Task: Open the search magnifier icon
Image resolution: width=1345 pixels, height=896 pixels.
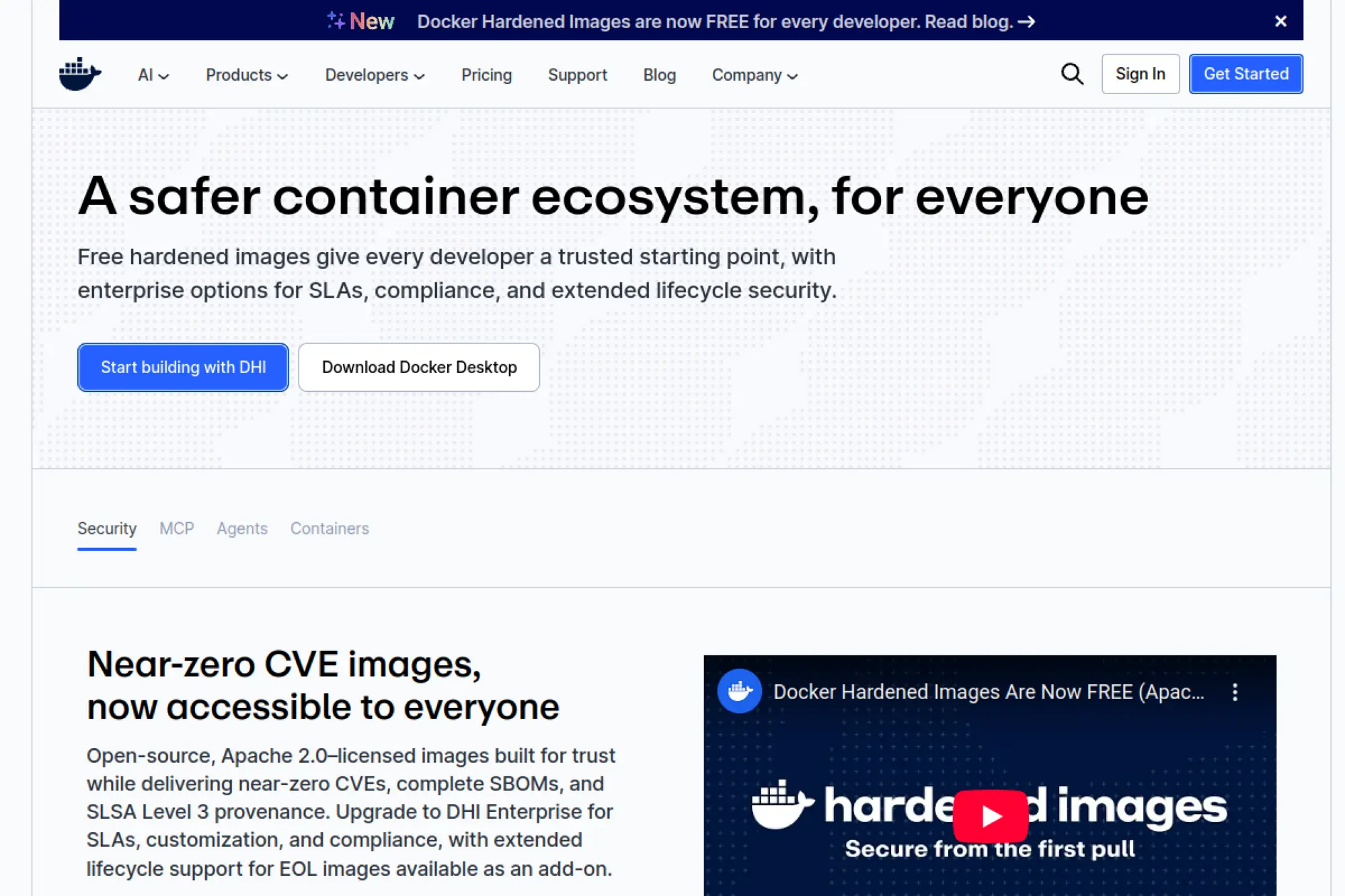Action: click(1072, 74)
